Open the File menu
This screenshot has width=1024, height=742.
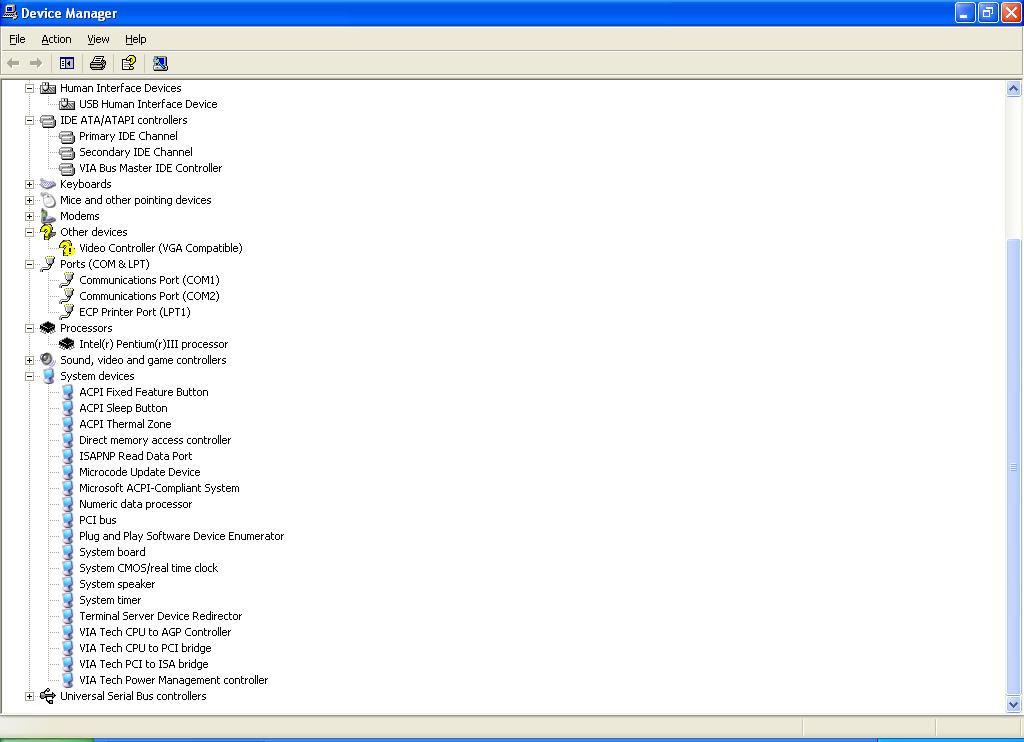pyautogui.click(x=17, y=39)
